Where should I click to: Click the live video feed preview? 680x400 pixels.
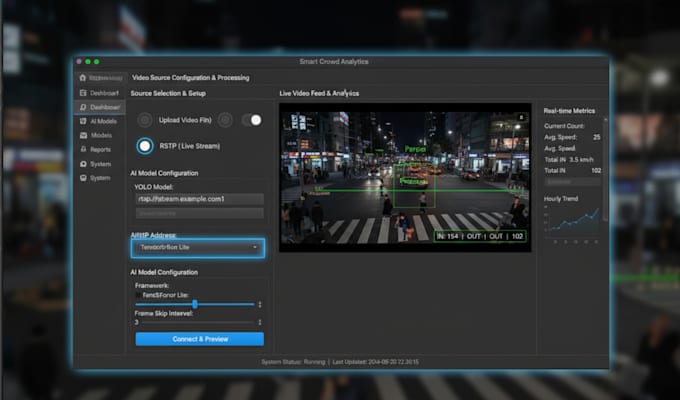pos(405,177)
